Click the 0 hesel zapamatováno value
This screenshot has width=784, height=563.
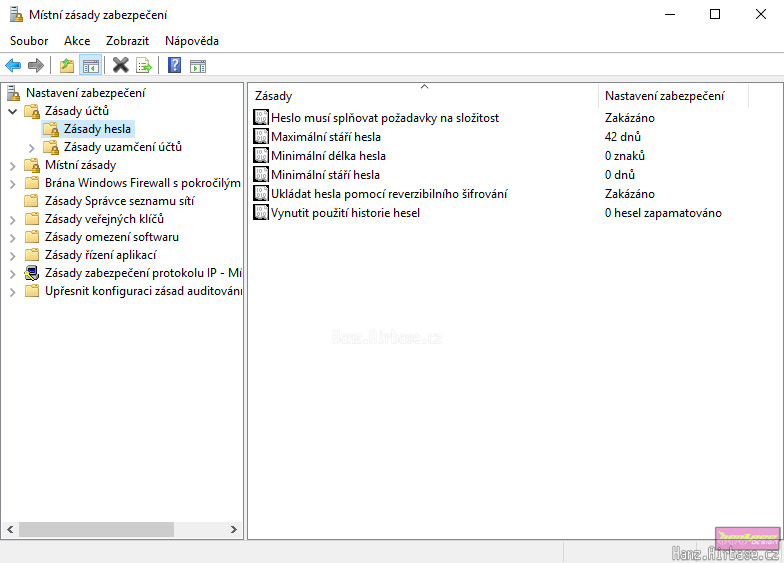tap(663, 213)
